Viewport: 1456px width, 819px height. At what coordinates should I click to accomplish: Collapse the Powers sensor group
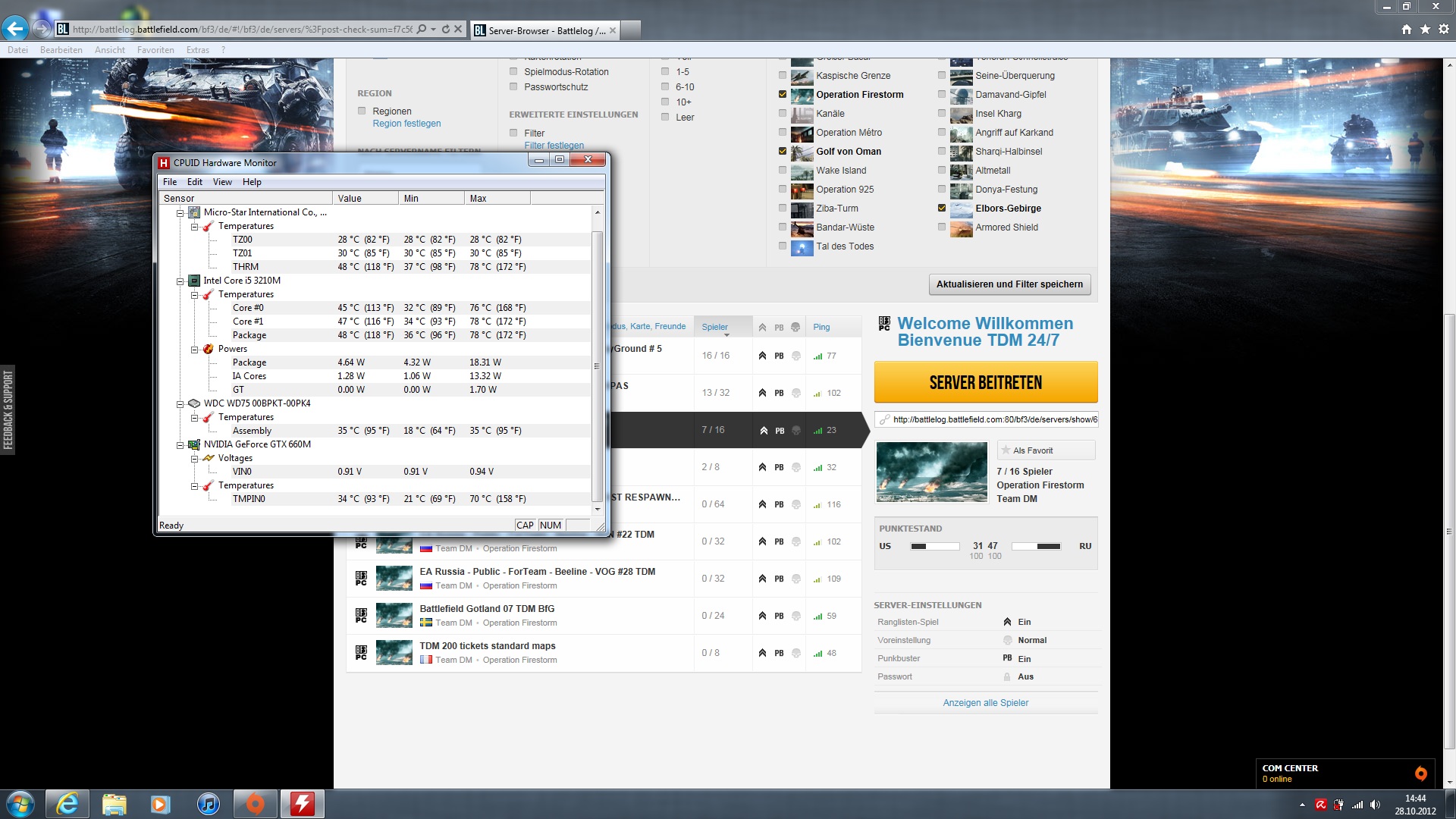click(194, 350)
